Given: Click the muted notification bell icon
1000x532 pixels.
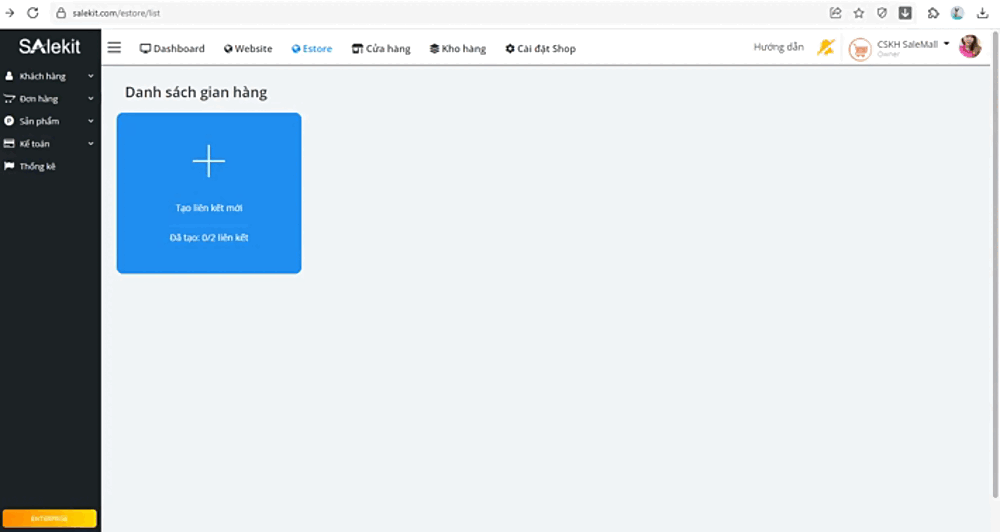Looking at the screenshot, I should tap(825, 47).
